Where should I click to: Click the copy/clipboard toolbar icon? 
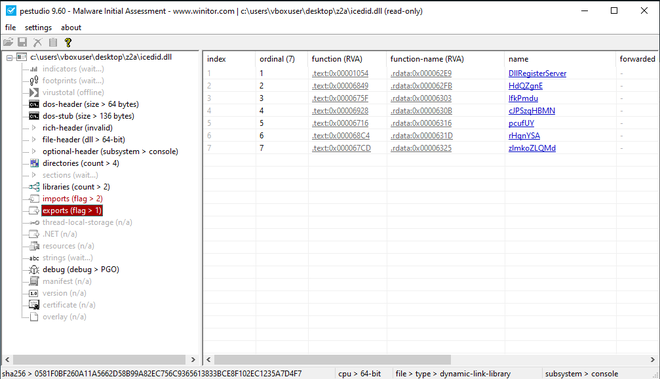pos(53,42)
